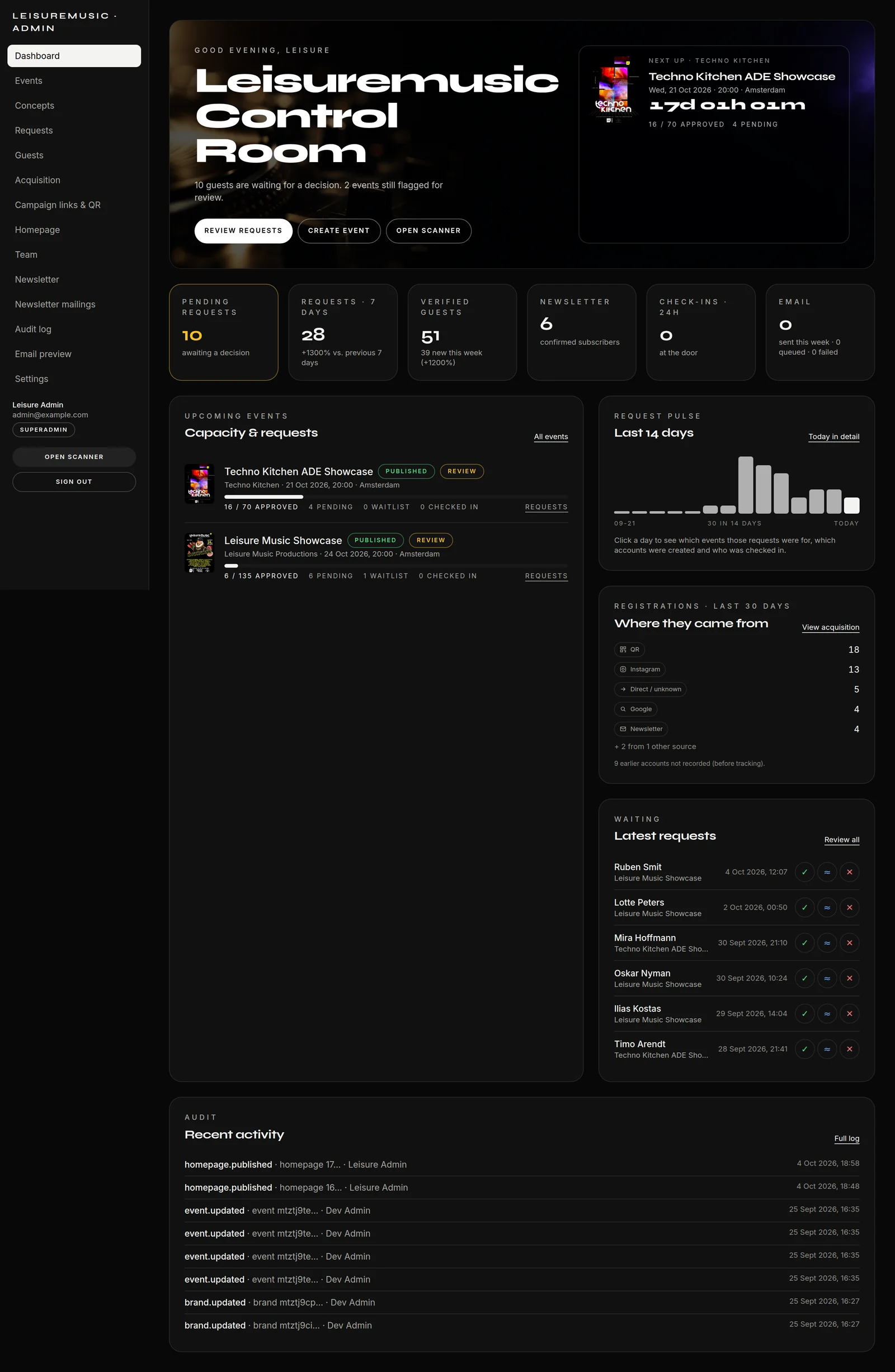Reject Lotte Peters' request
Viewport: 895px width, 1372px height.
[x=850, y=907]
